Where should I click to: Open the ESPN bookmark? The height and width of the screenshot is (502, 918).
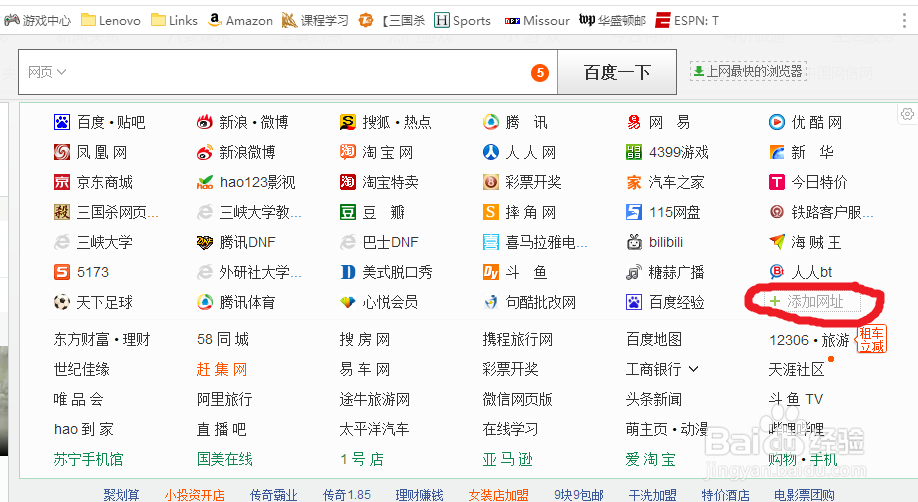[x=687, y=21]
